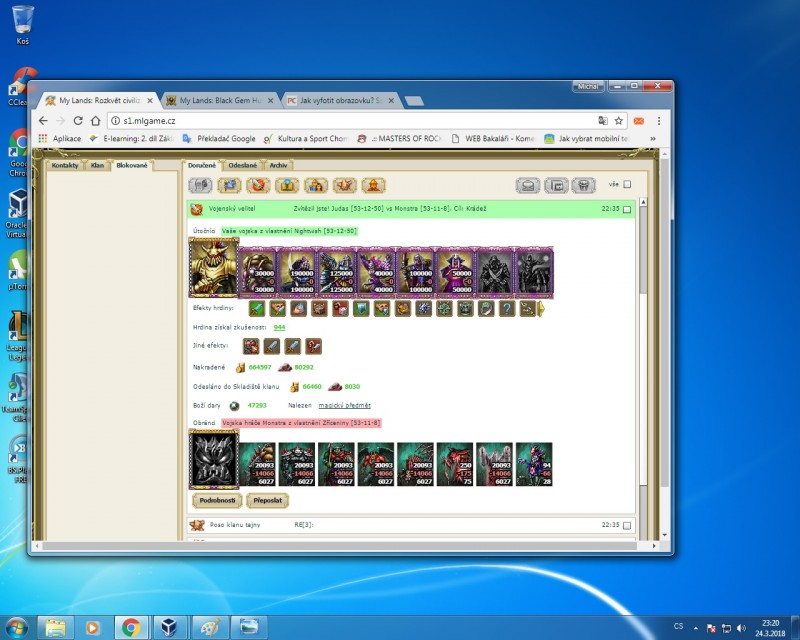Tick the Poso klanu tajný message checkbox

click(x=627, y=524)
